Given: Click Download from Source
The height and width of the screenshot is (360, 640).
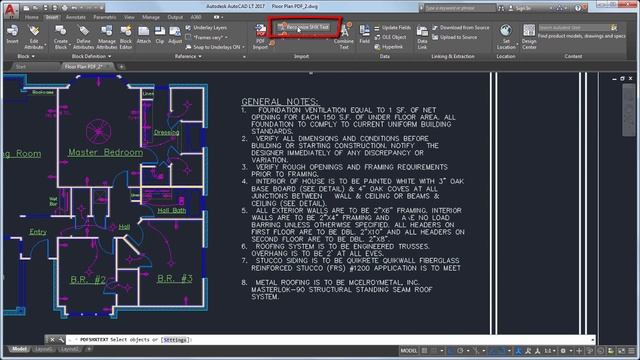Looking at the screenshot, I should click(x=461, y=28).
